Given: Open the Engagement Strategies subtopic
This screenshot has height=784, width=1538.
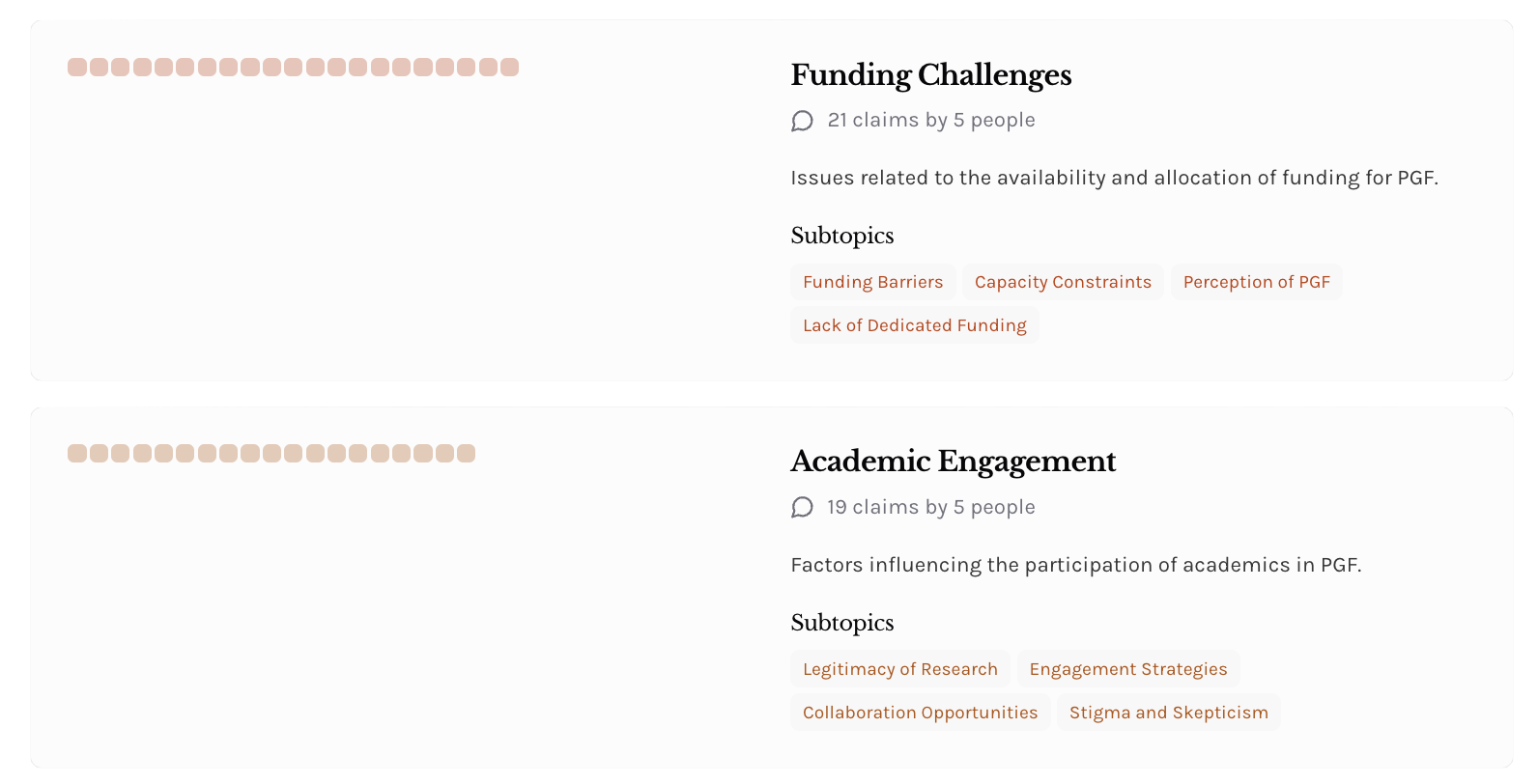Looking at the screenshot, I should click(x=1128, y=669).
